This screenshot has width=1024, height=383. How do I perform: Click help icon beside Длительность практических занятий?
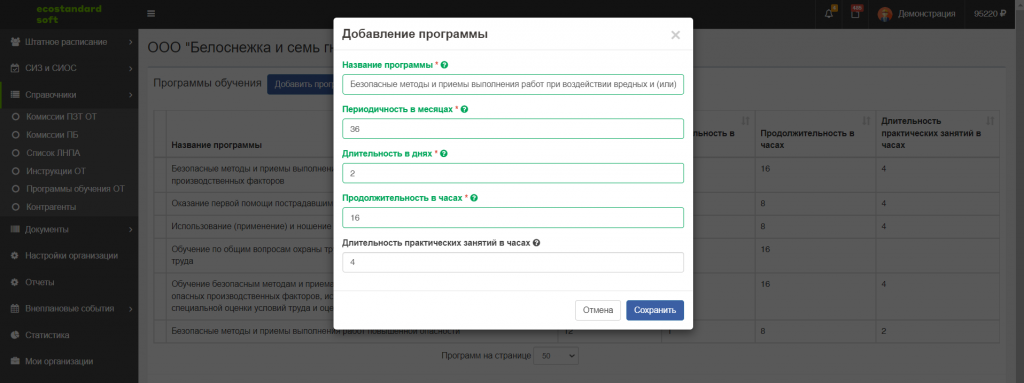pos(536,242)
